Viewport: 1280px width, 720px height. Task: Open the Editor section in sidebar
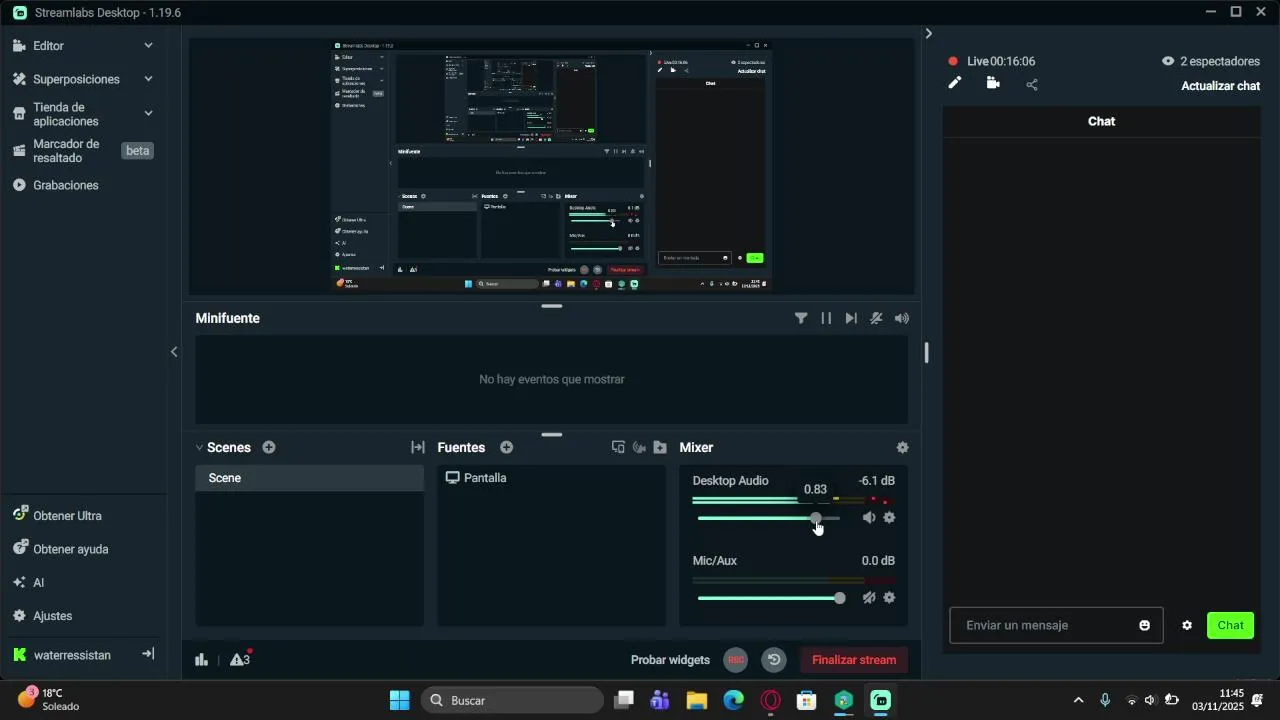[x=48, y=46]
